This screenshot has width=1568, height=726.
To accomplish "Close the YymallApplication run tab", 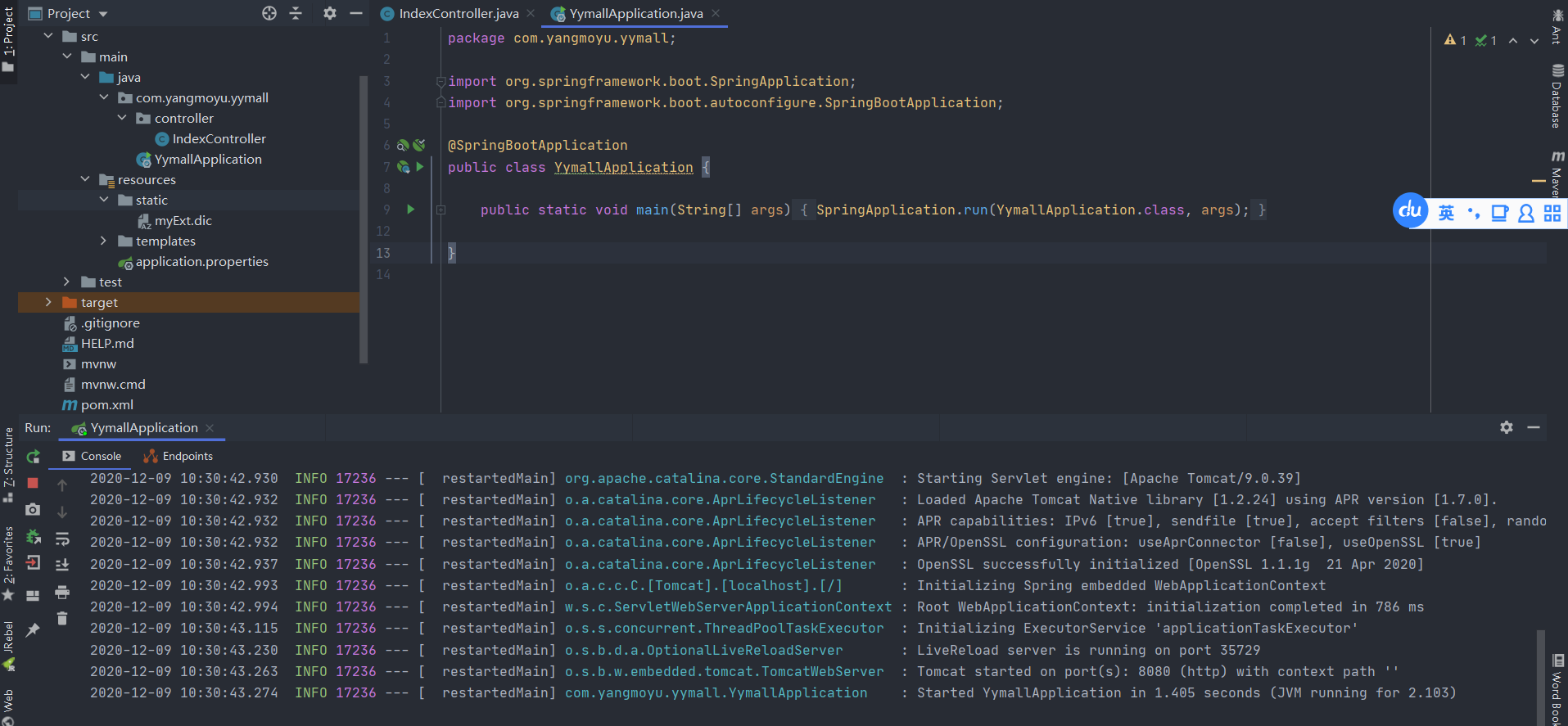I will click(x=210, y=427).
